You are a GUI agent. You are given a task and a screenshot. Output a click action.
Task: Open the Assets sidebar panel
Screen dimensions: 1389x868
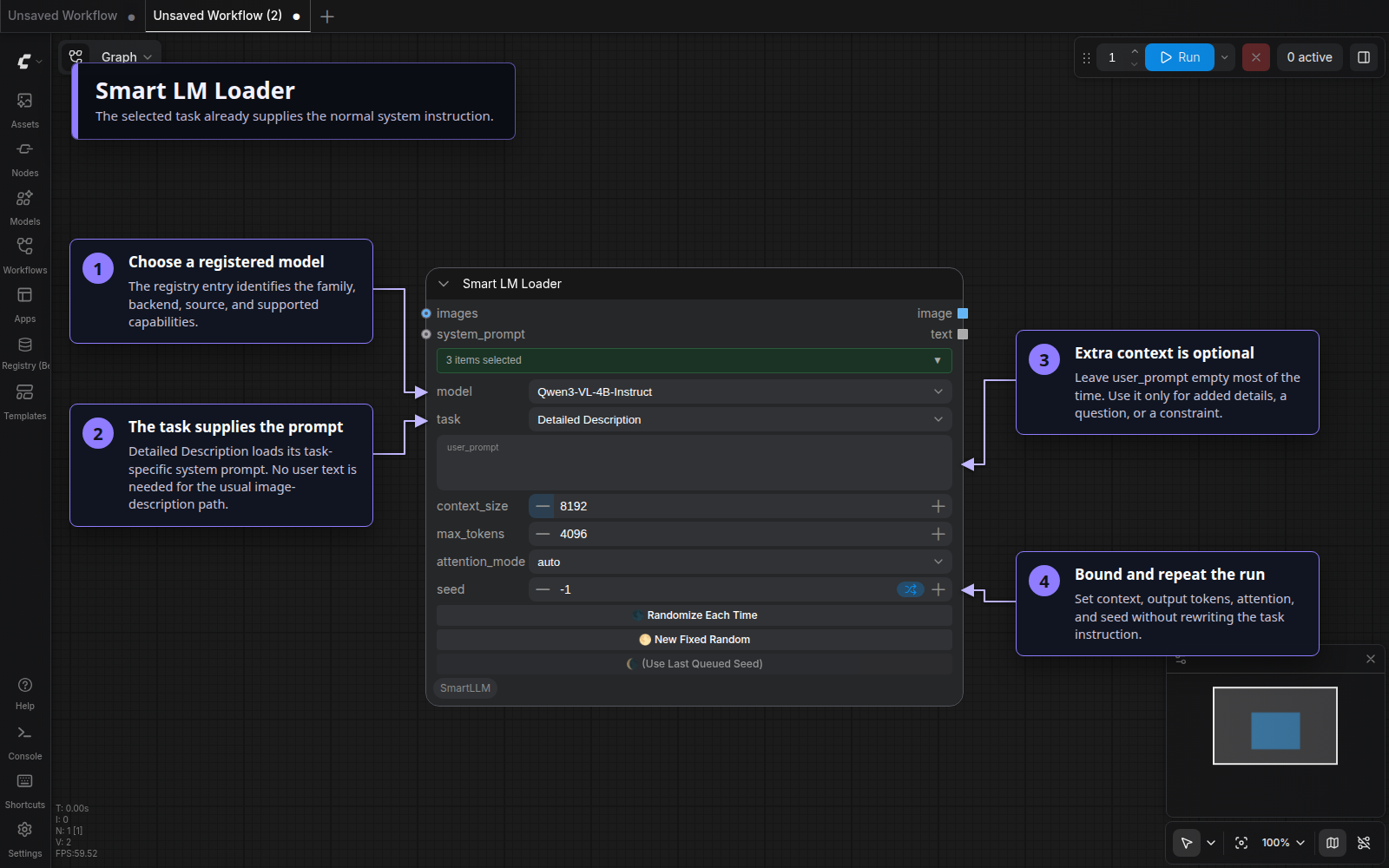[25, 110]
